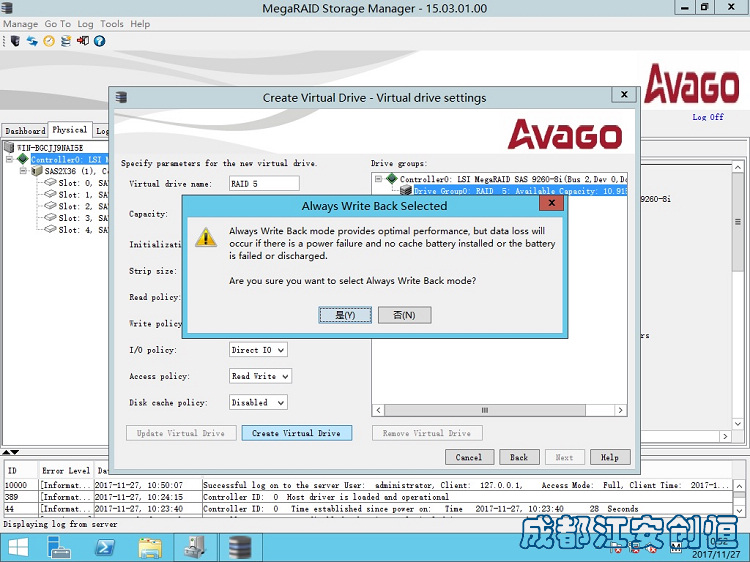This screenshot has width=750, height=562.
Task: Click the red arrow logout toolbar icon
Action: coord(83,41)
